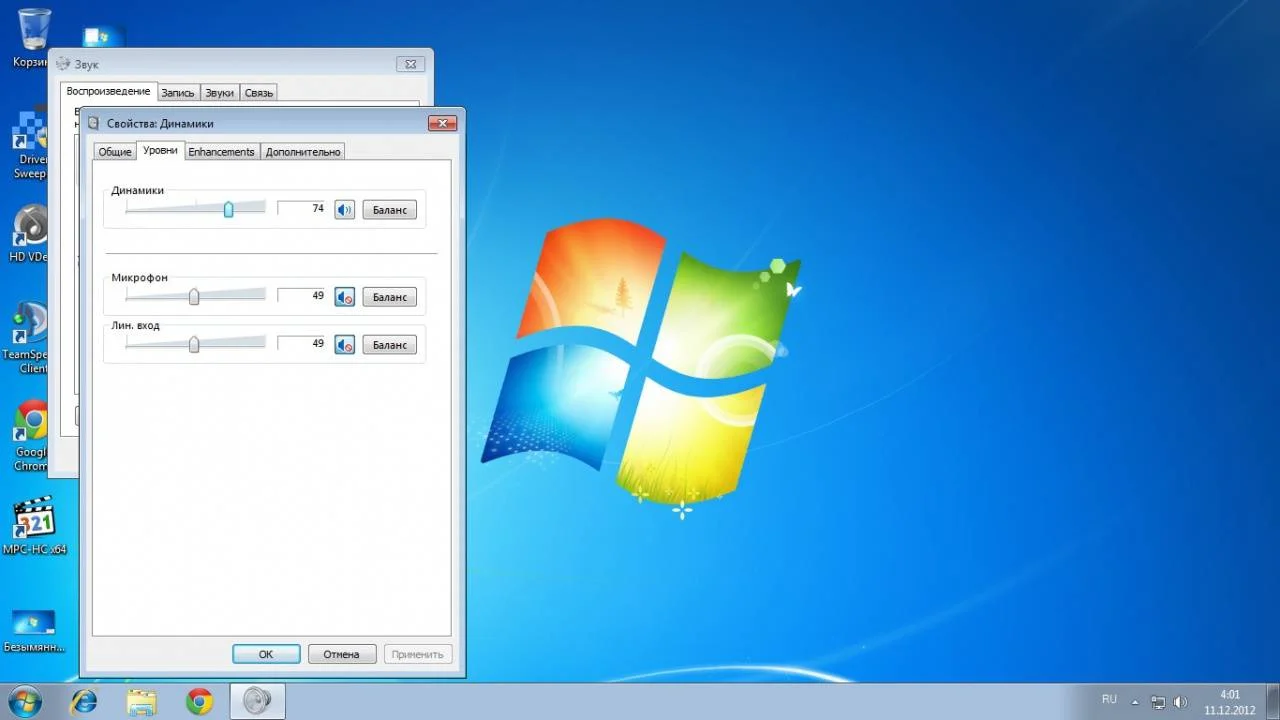Select the MPC-HC x64 desktop icon

click(35, 525)
